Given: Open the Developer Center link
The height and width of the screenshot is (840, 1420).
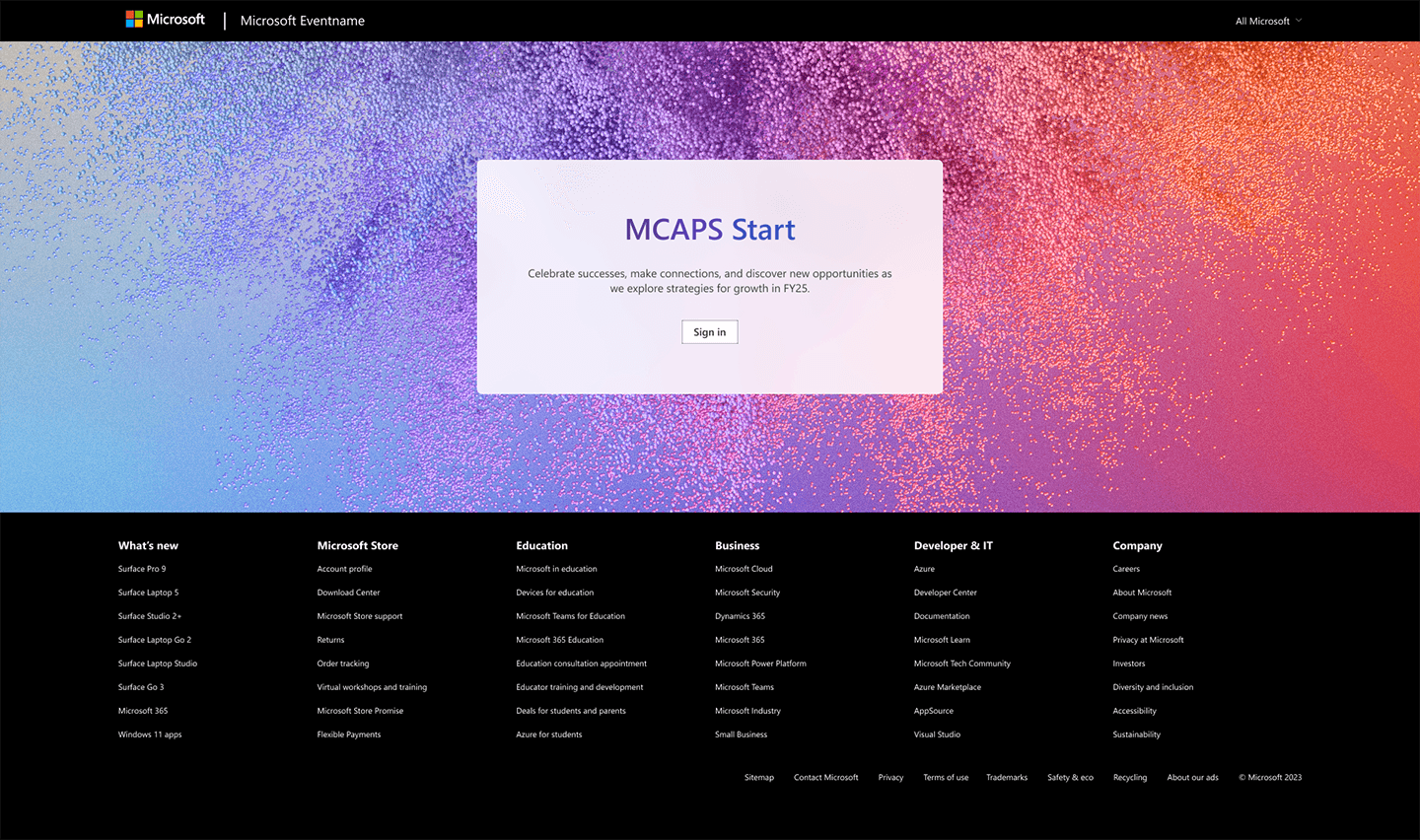Looking at the screenshot, I should point(945,593).
